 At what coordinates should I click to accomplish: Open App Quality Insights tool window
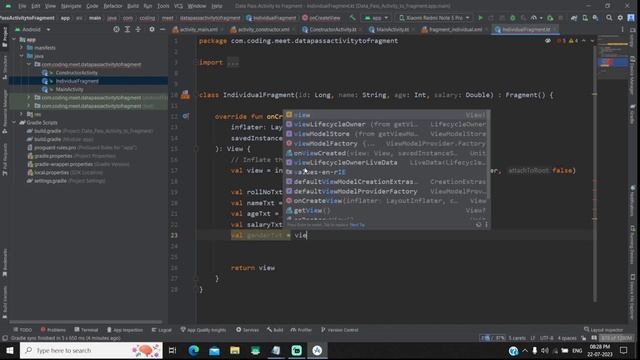pos(203,330)
